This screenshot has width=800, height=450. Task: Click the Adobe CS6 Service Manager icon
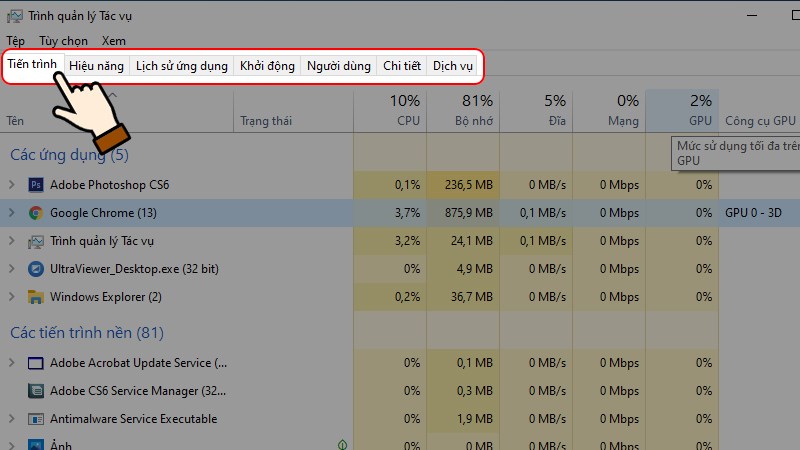[x=36, y=391]
